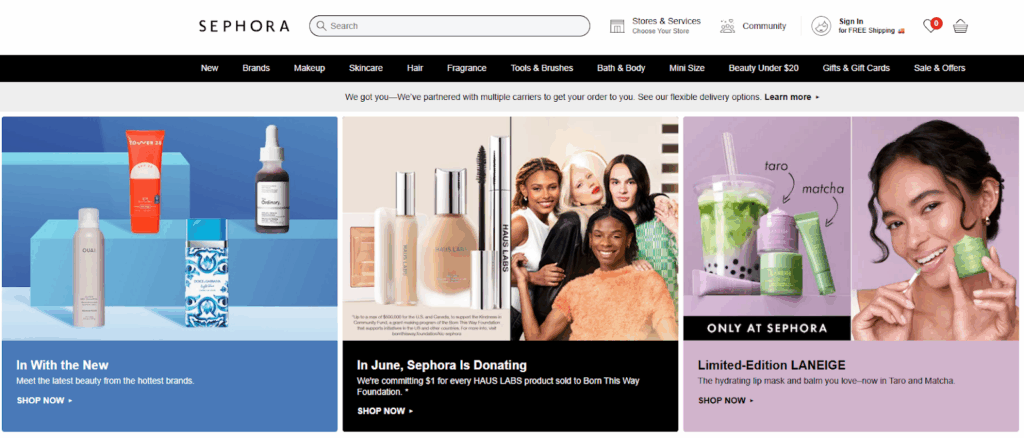Open the Makeup menu item

point(309,68)
